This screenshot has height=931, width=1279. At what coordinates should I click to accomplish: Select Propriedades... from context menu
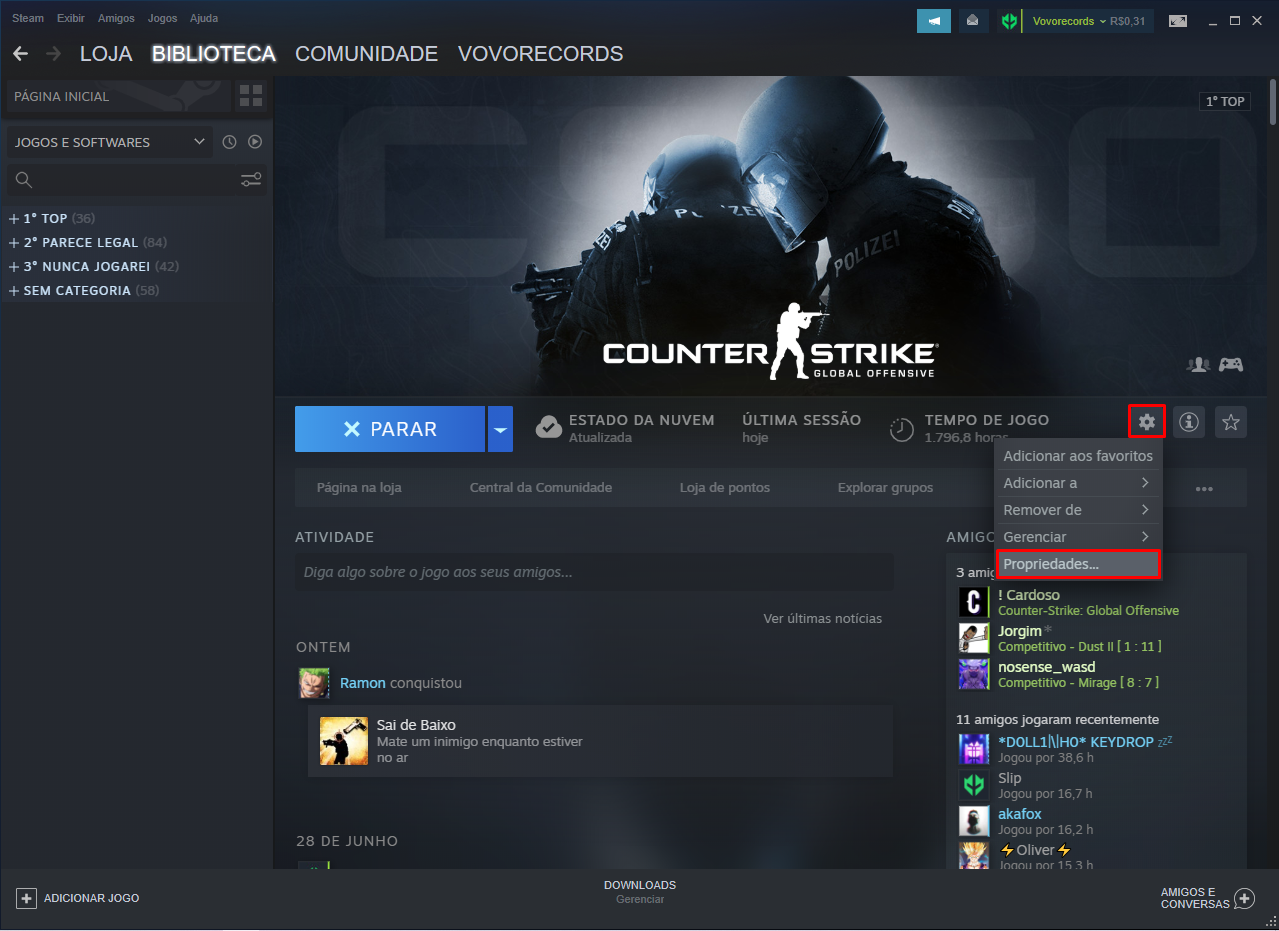click(x=1077, y=564)
